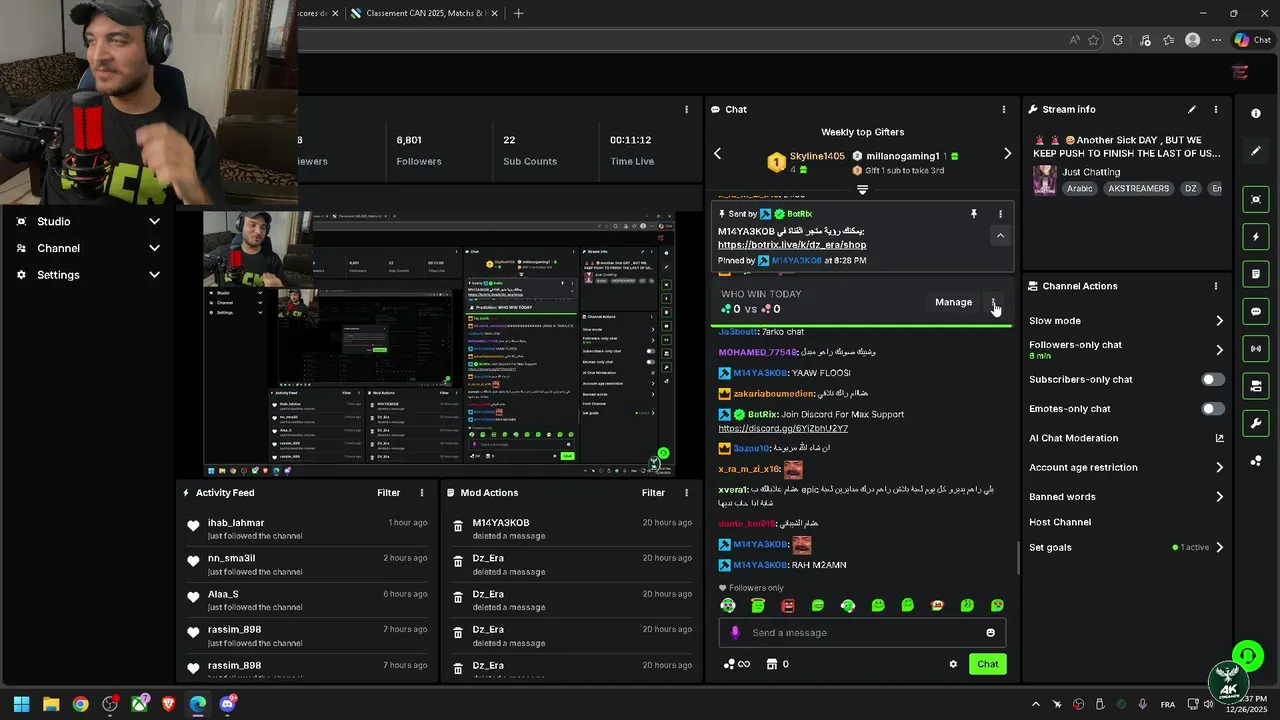This screenshot has height=720, width=1280.
Task: Open a new browser tab
Action: 518,13
